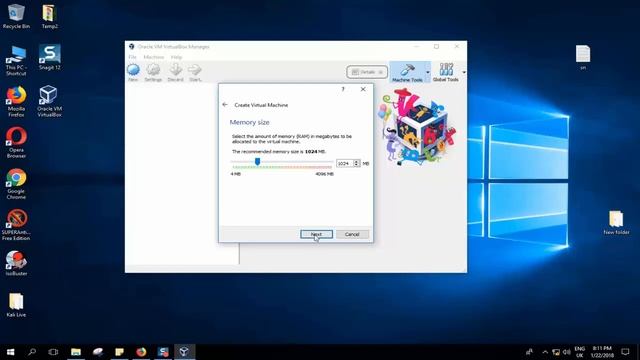This screenshot has width=640, height=360.
Task: Select the Snagit 12 desktop icon
Action: point(49,57)
